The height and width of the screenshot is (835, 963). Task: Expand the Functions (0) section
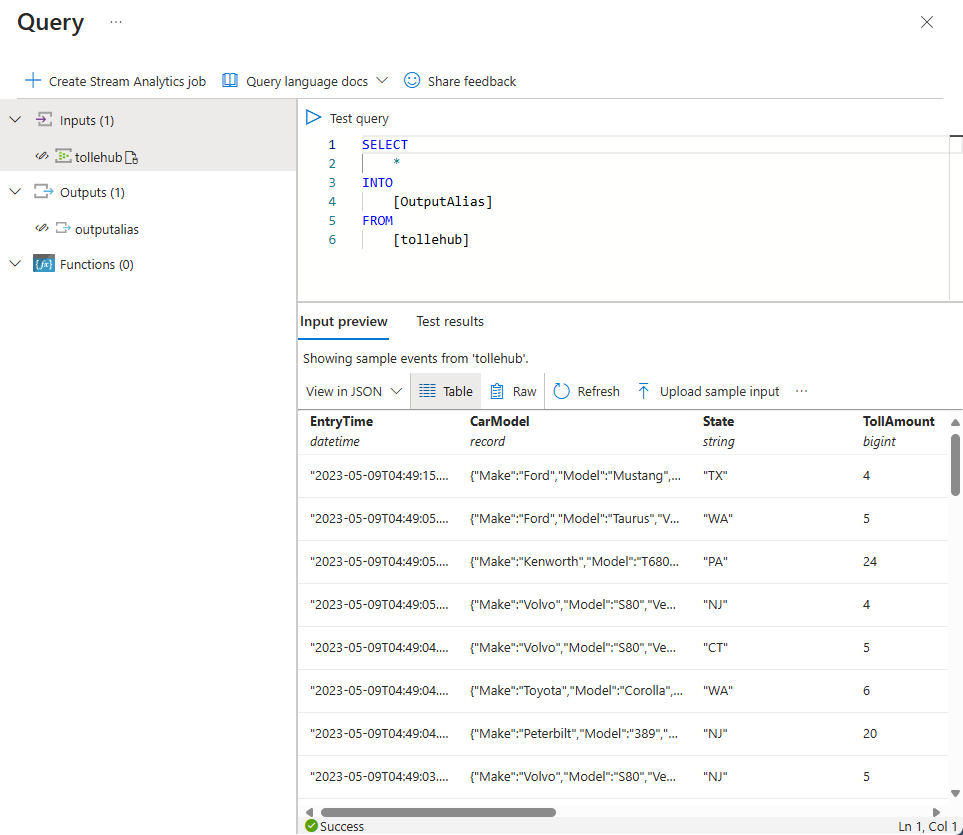(x=14, y=263)
